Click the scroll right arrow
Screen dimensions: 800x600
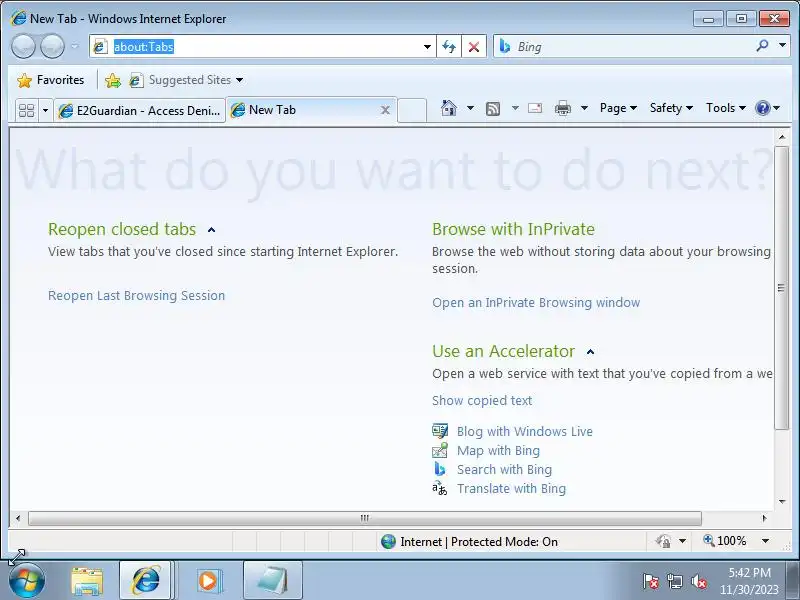point(764,518)
